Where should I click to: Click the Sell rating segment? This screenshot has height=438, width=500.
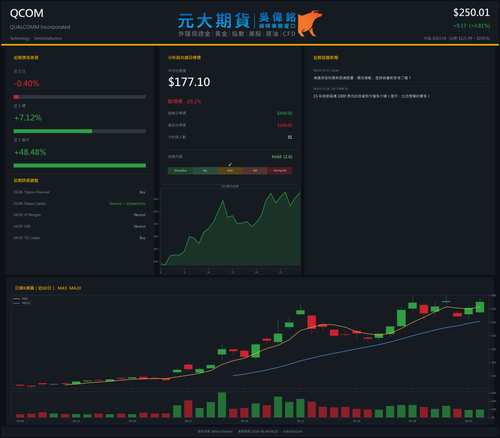(x=255, y=171)
